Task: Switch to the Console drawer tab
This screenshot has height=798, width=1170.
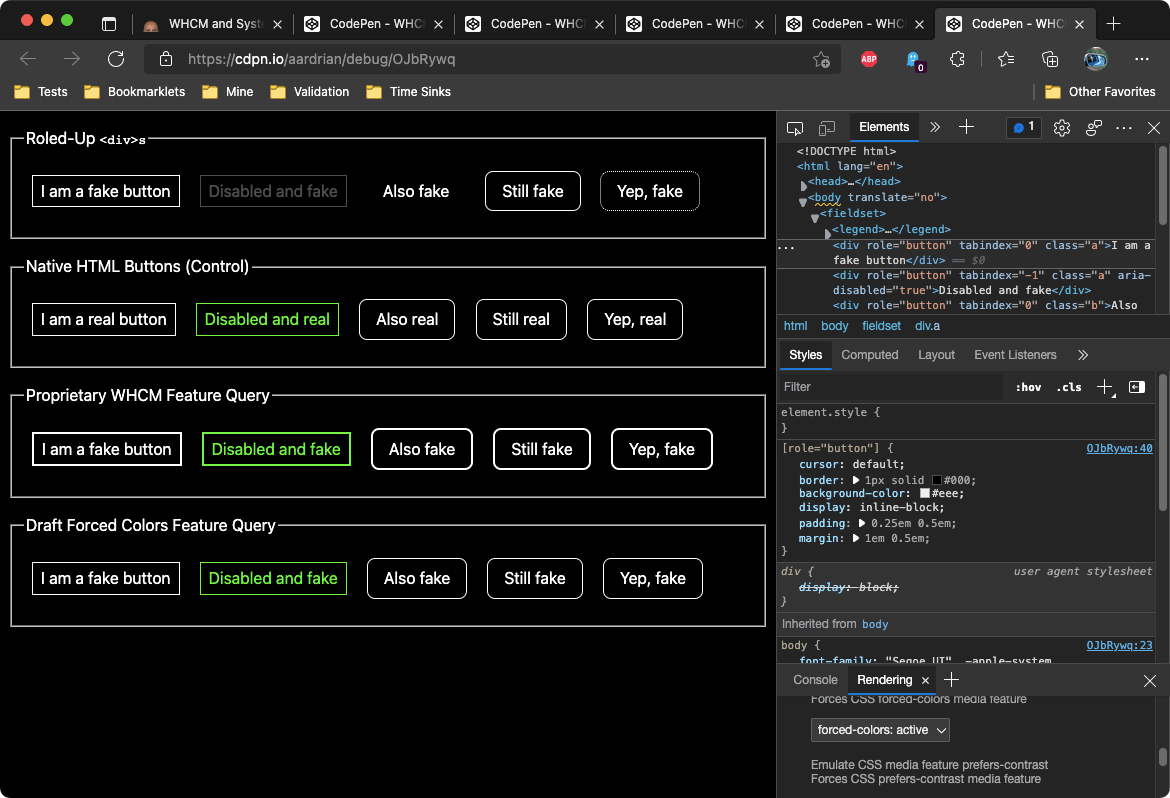Action: click(x=815, y=680)
